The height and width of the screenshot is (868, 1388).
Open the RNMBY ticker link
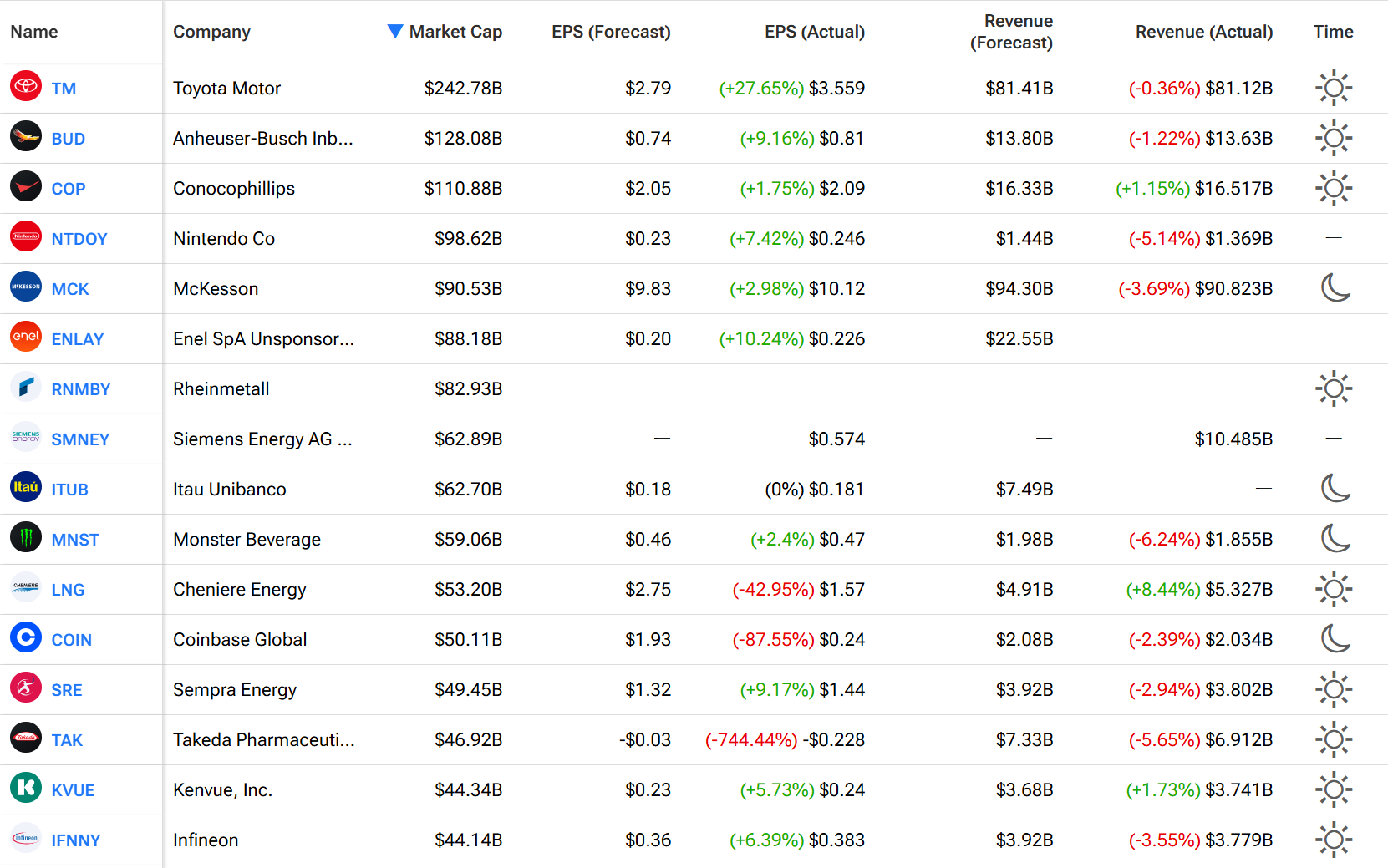pos(81,389)
